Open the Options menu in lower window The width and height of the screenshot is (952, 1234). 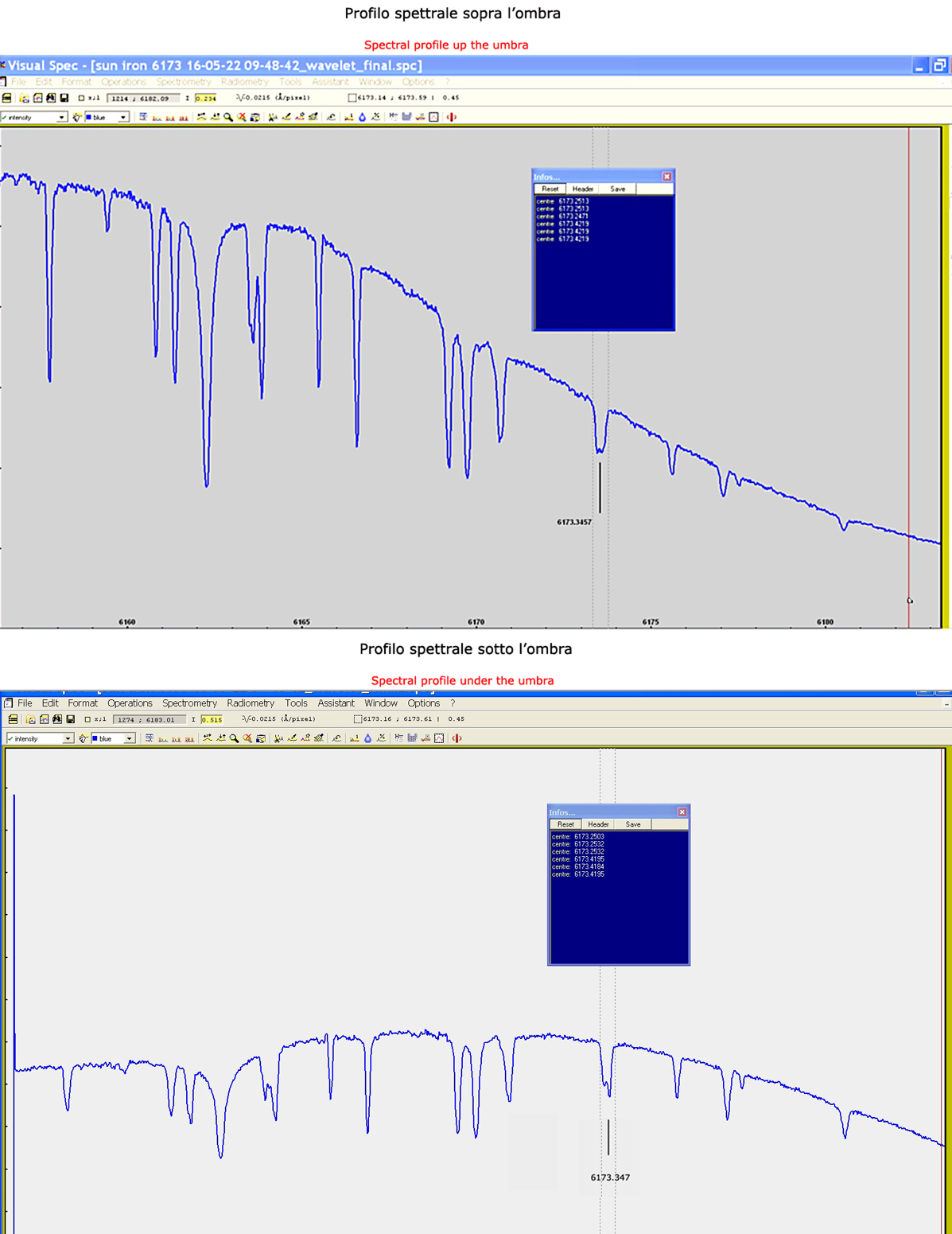[x=423, y=703]
